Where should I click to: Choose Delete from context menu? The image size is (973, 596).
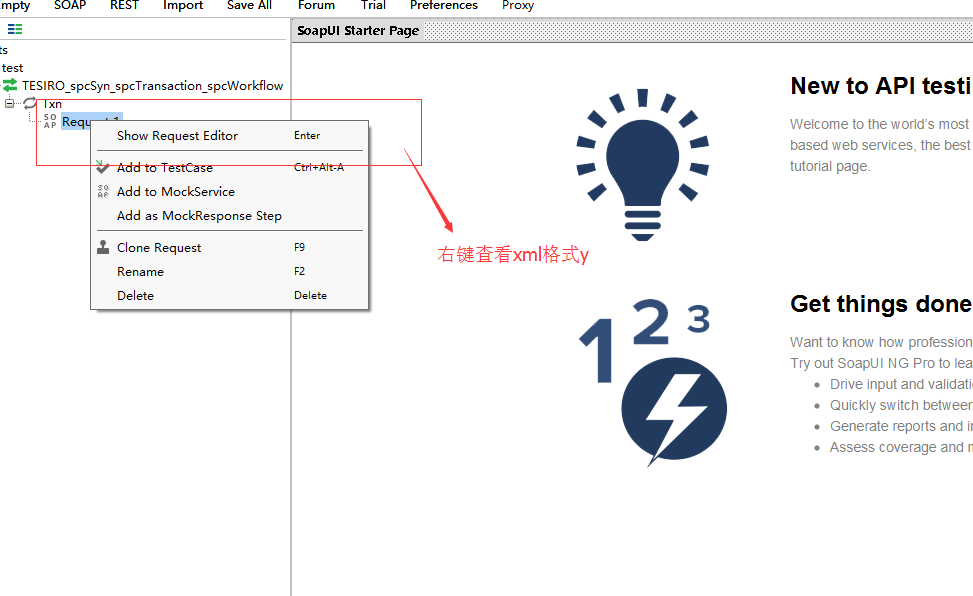[230, 296]
